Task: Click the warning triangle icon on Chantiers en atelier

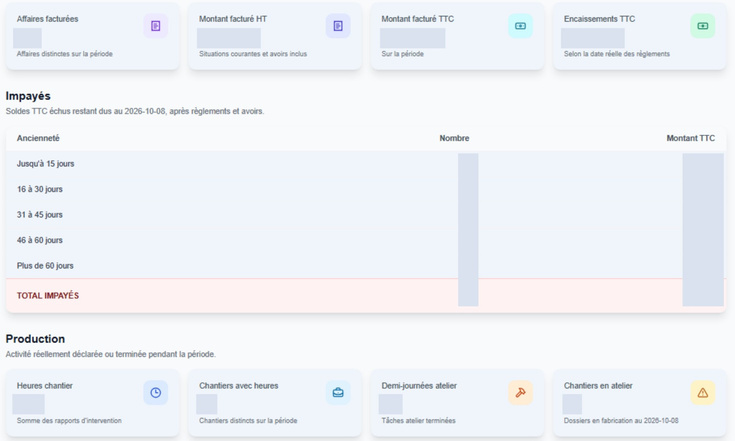Action: point(703,393)
